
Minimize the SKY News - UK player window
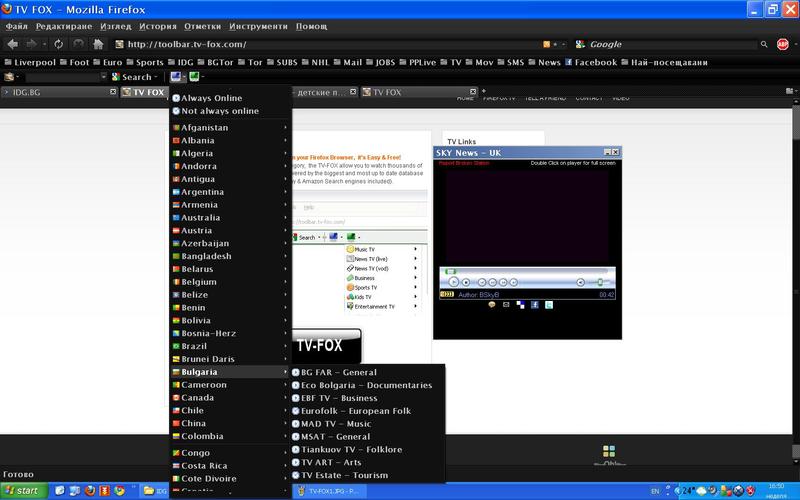point(607,152)
